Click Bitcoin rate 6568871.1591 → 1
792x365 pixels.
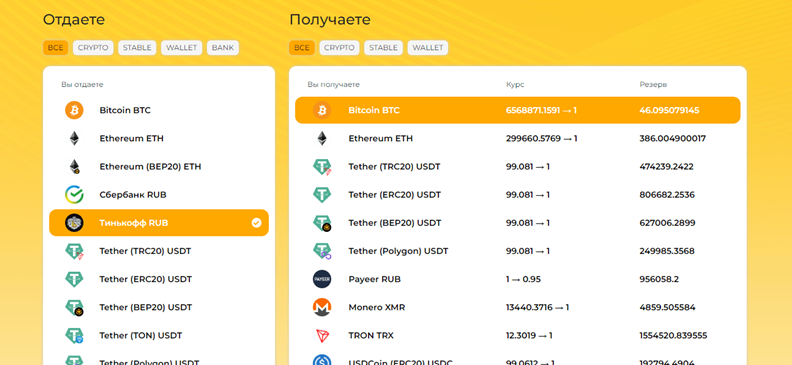click(541, 110)
